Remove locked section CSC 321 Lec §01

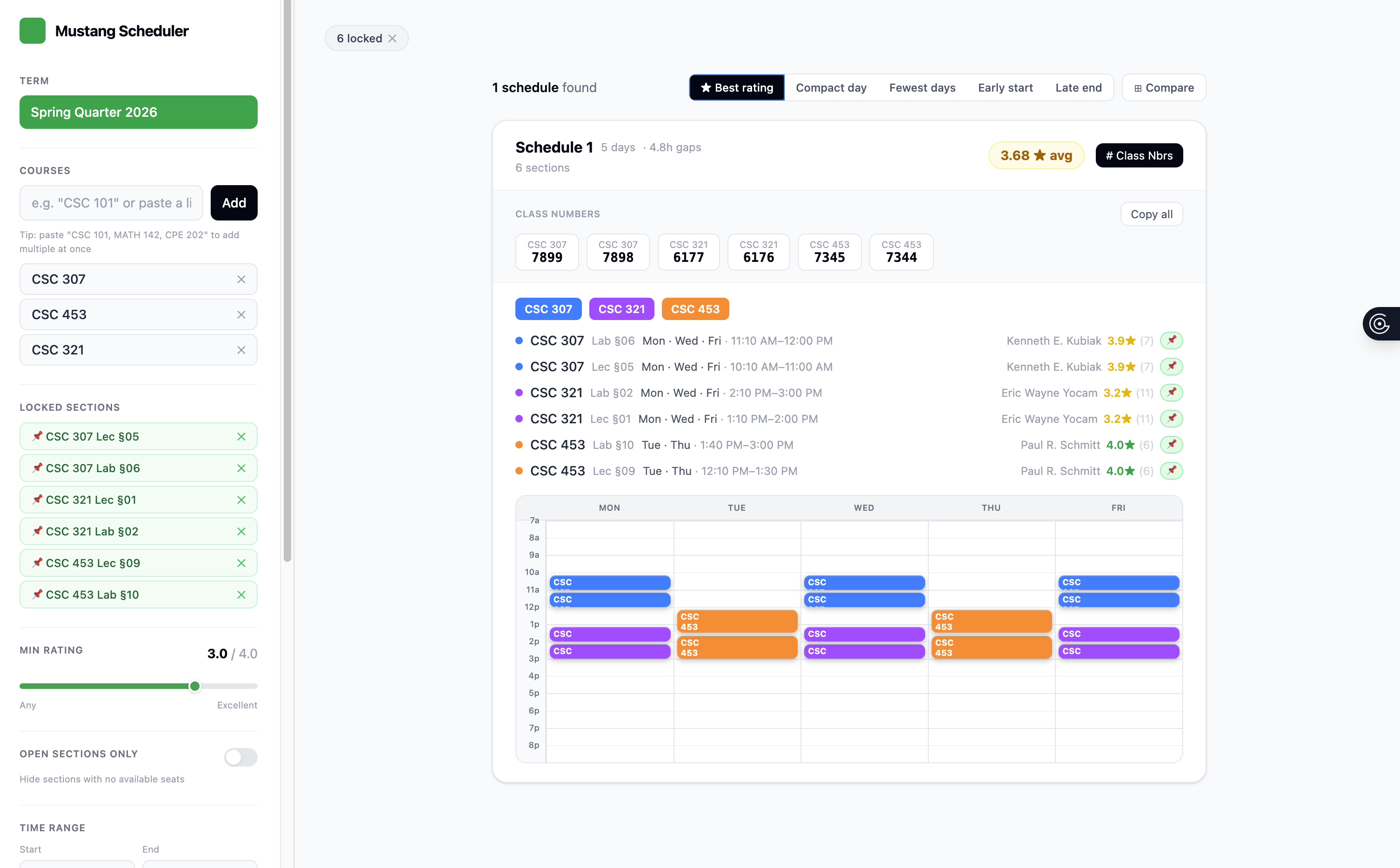coord(241,500)
